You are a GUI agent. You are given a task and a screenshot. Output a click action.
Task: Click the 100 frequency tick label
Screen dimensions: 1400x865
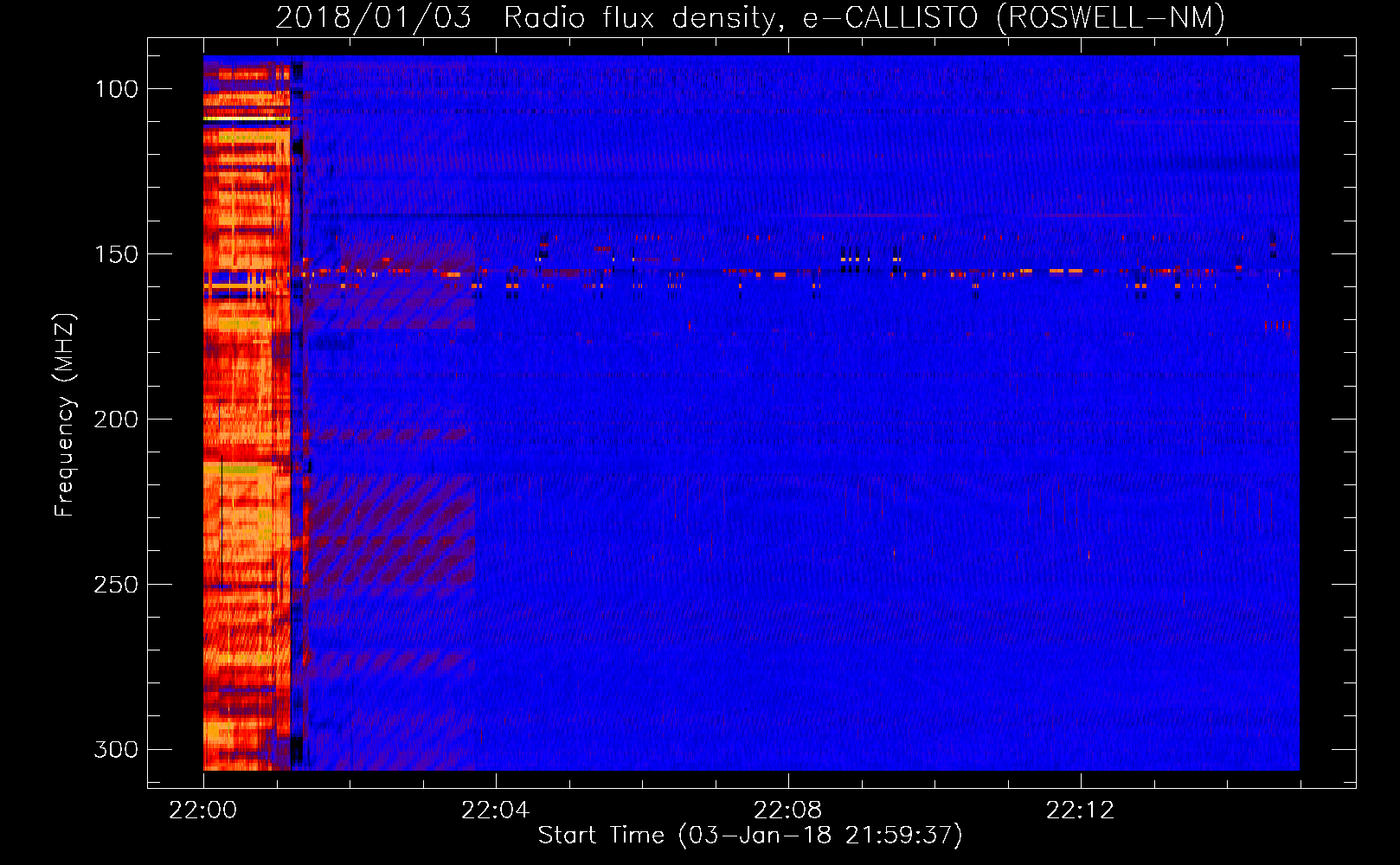point(116,89)
